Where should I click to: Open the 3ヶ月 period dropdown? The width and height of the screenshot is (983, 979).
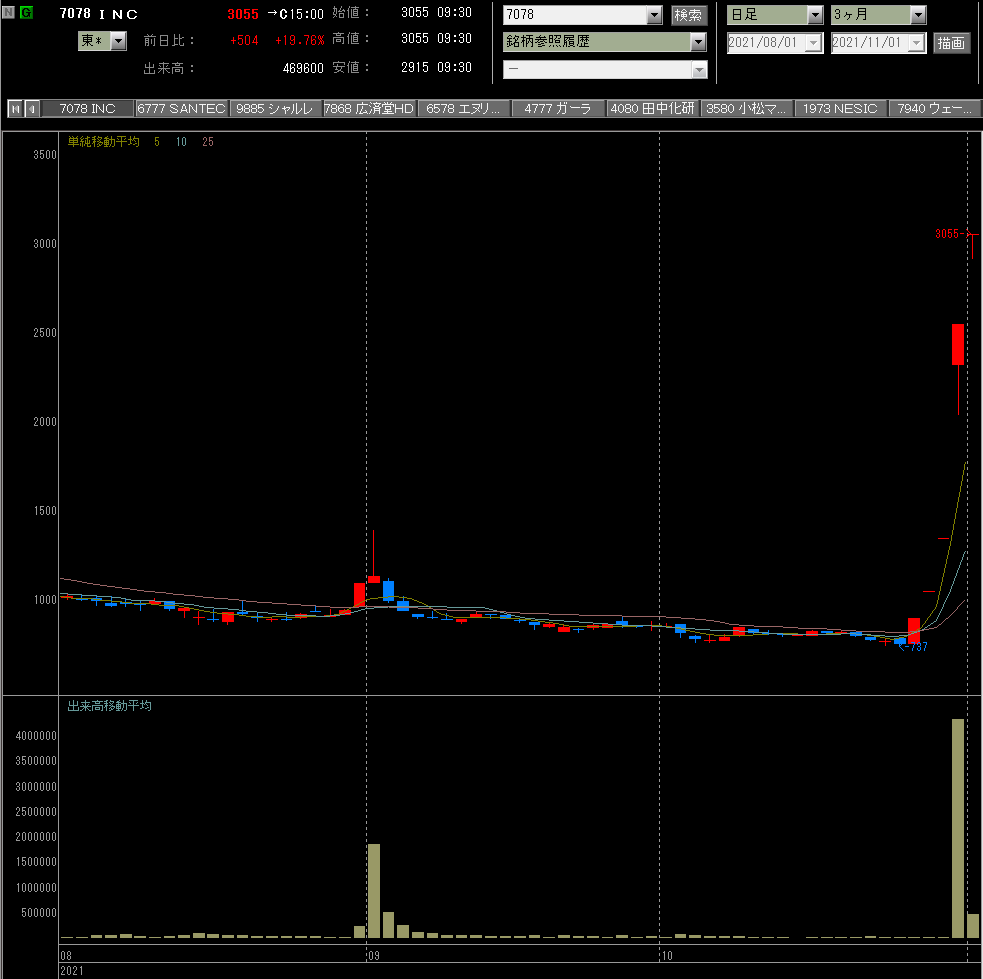918,14
